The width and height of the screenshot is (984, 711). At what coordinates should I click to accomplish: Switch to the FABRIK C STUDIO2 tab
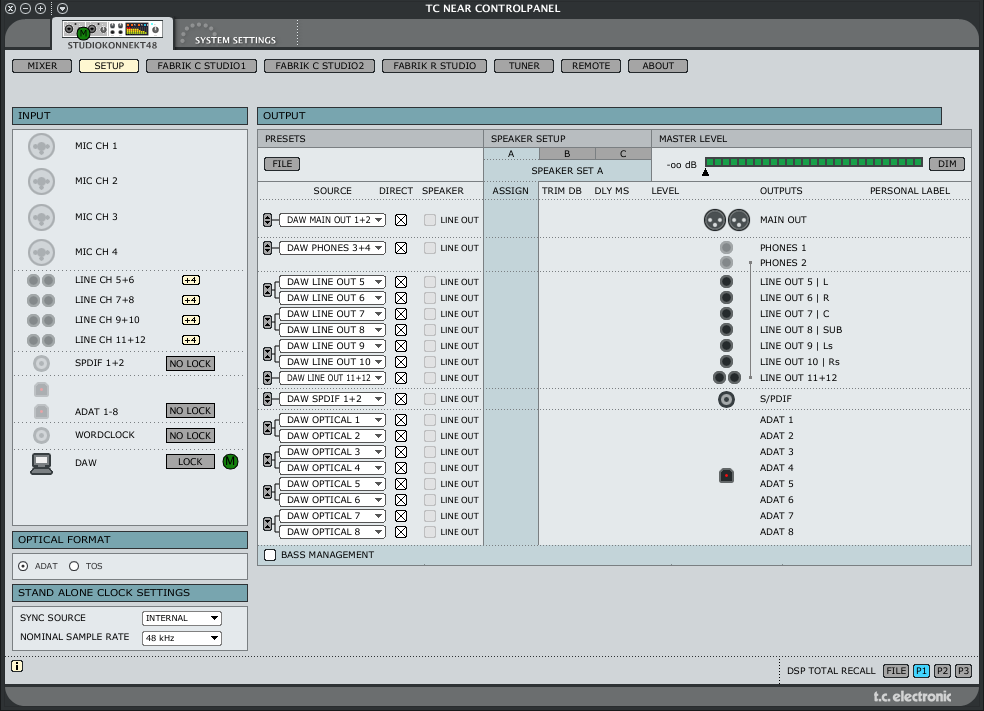point(319,66)
